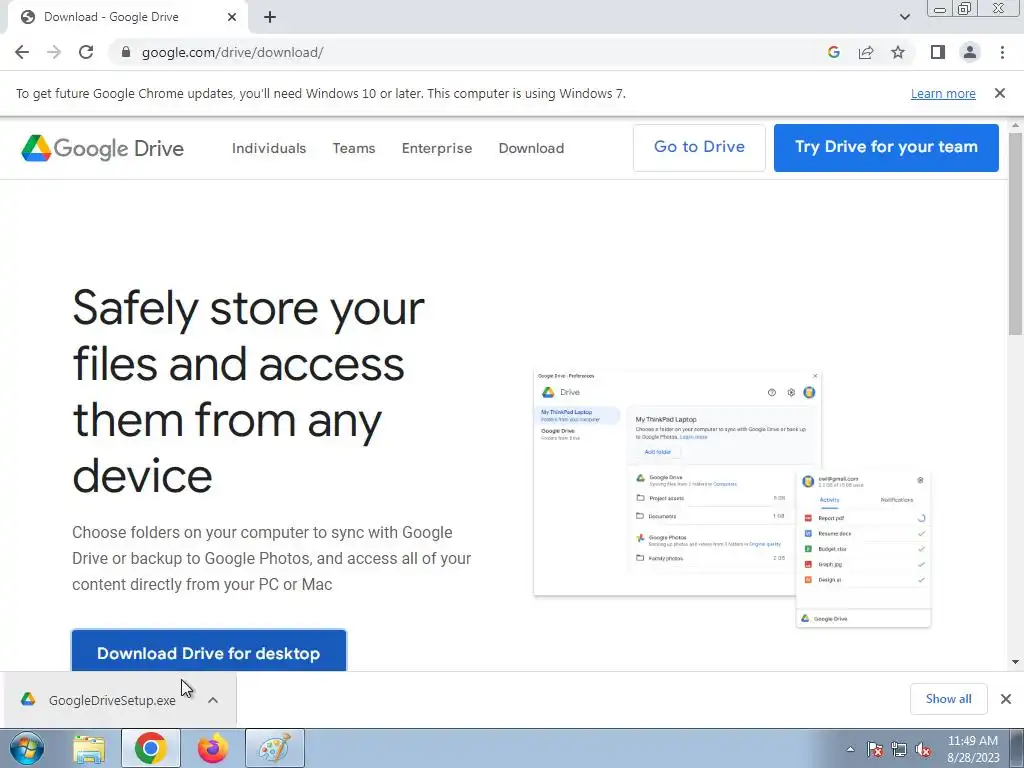Open the Learn more link
This screenshot has height=768, width=1024.
943,93
